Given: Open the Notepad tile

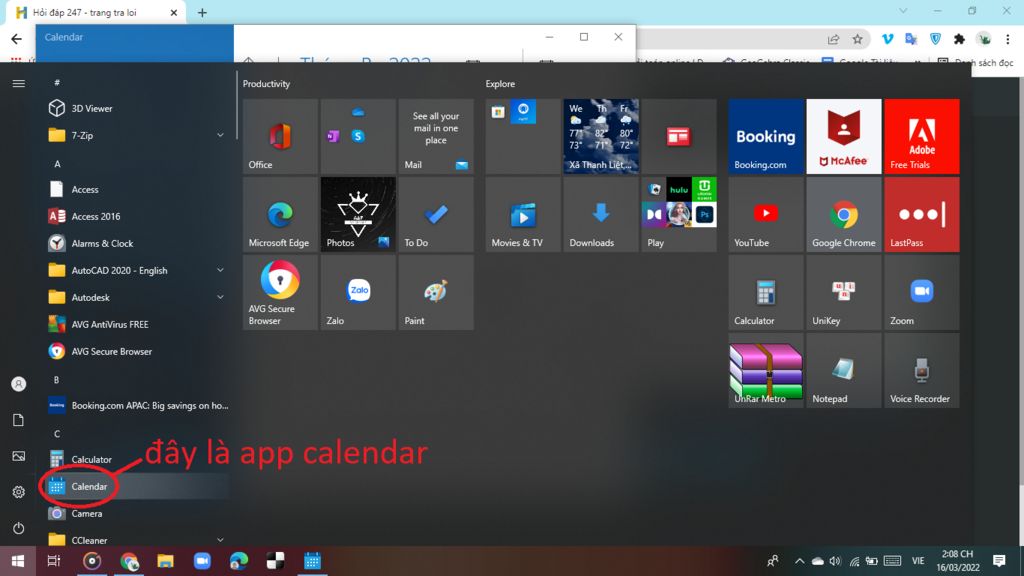Looking at the screenshot, I should (844, 370).
